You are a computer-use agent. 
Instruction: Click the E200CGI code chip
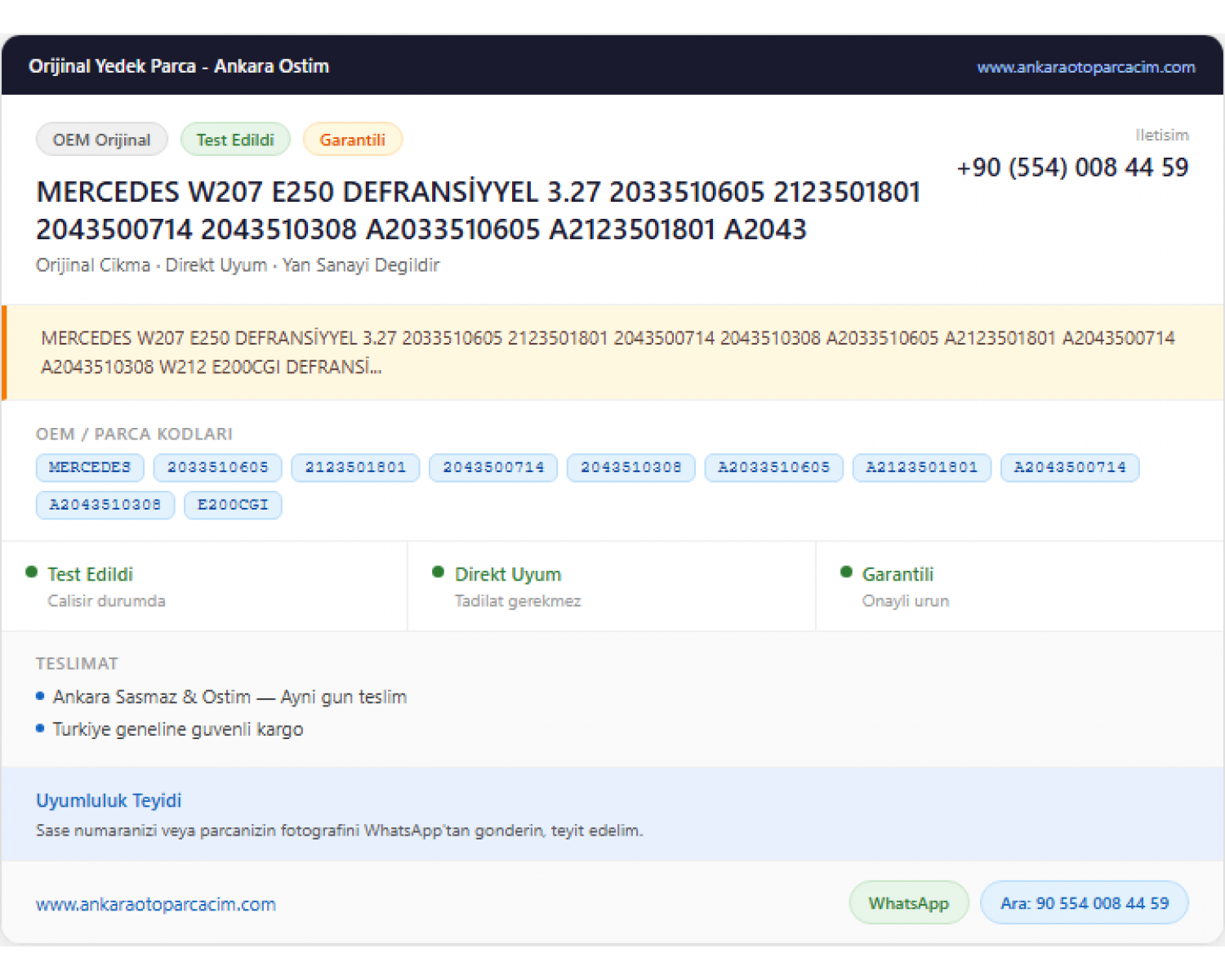tap(233, 506)
